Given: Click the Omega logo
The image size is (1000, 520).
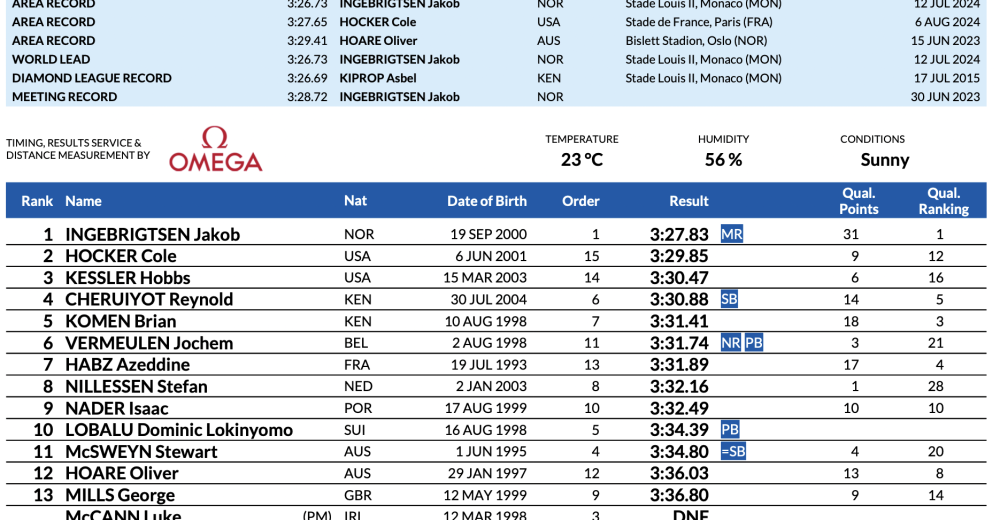Looking at the screenshot, I should coord(215,149).
